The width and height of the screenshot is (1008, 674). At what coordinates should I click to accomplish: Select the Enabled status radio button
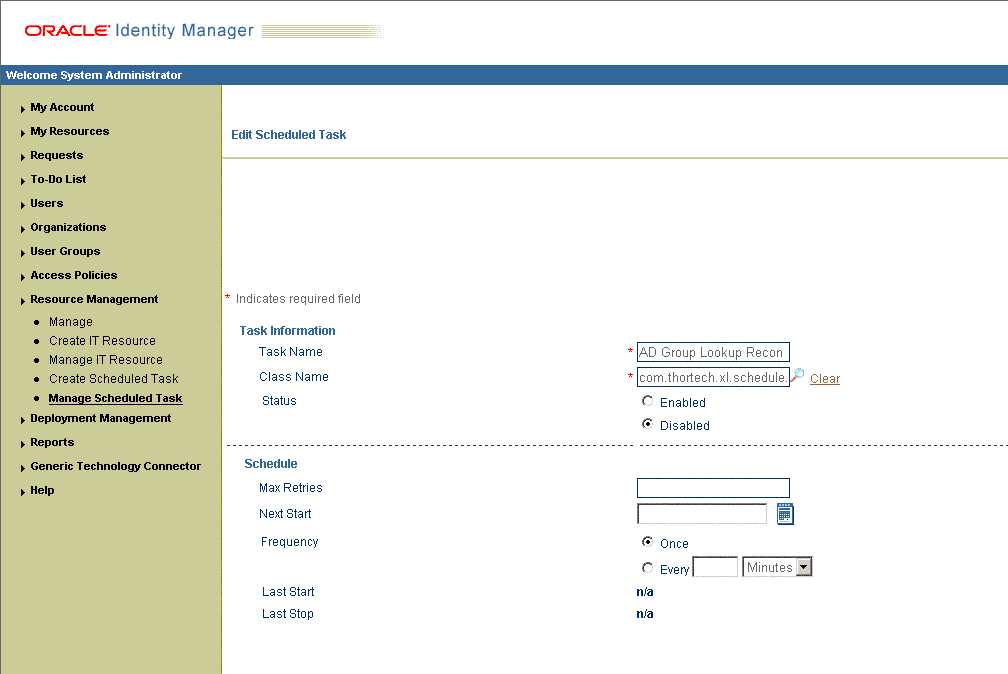click(x=647, y=401)
